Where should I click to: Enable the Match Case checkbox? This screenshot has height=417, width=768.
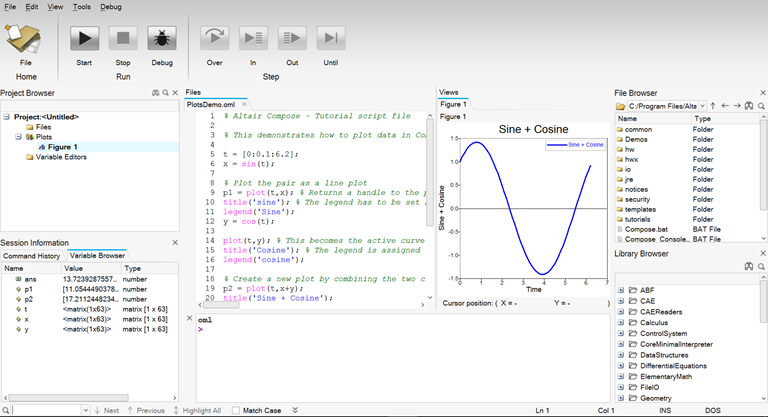pyautogui.click(x=235, y=410)
